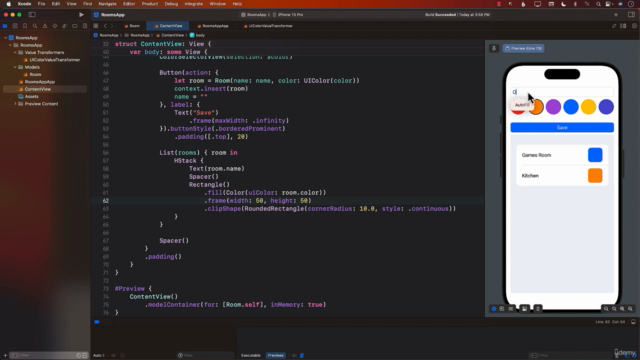Pick the blue color circle
Viewport: 640px width, 360px height.
tap(571, 107)
